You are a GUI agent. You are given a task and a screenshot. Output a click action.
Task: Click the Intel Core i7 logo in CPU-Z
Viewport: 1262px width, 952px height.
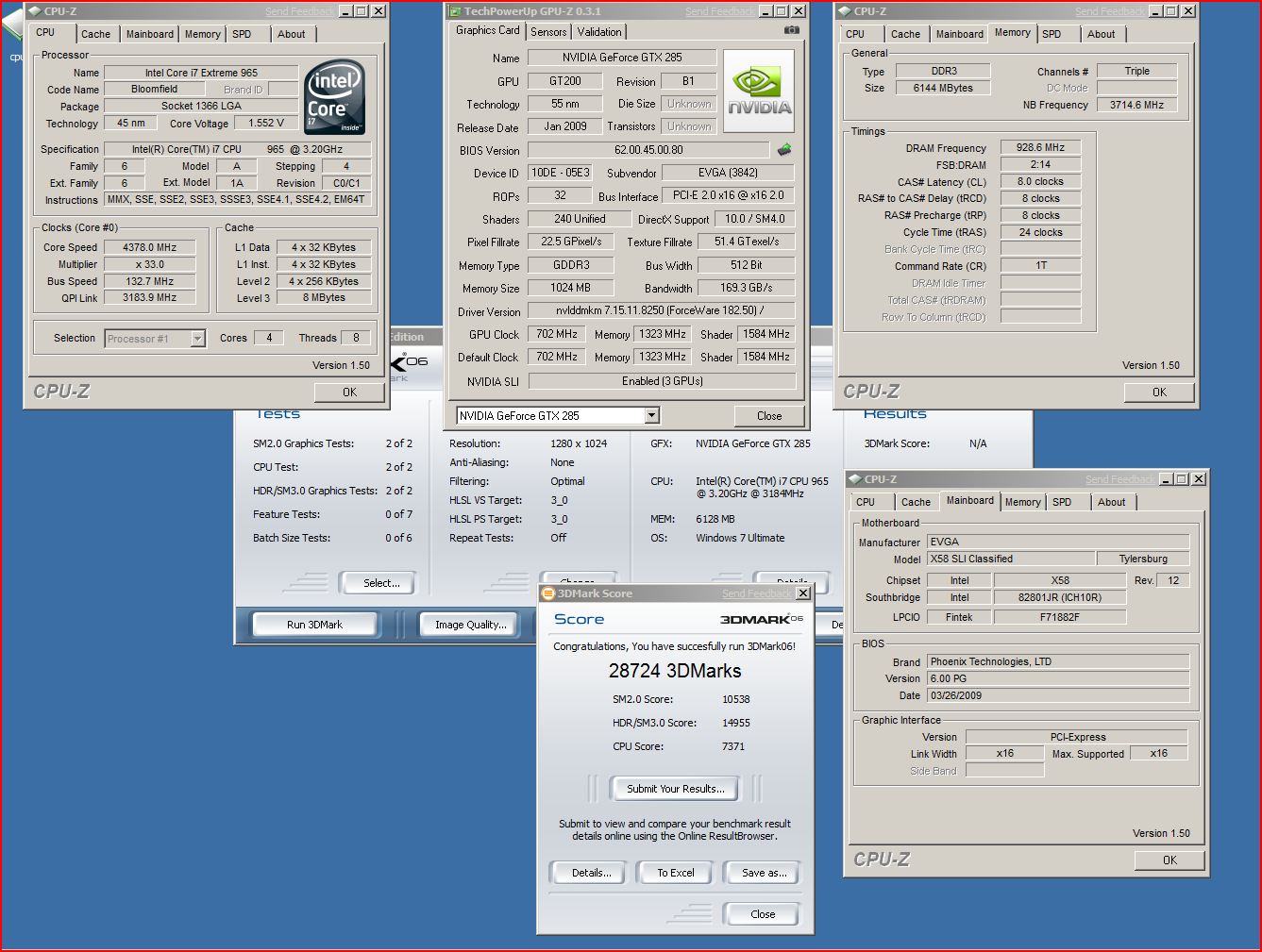pos(334,97)
